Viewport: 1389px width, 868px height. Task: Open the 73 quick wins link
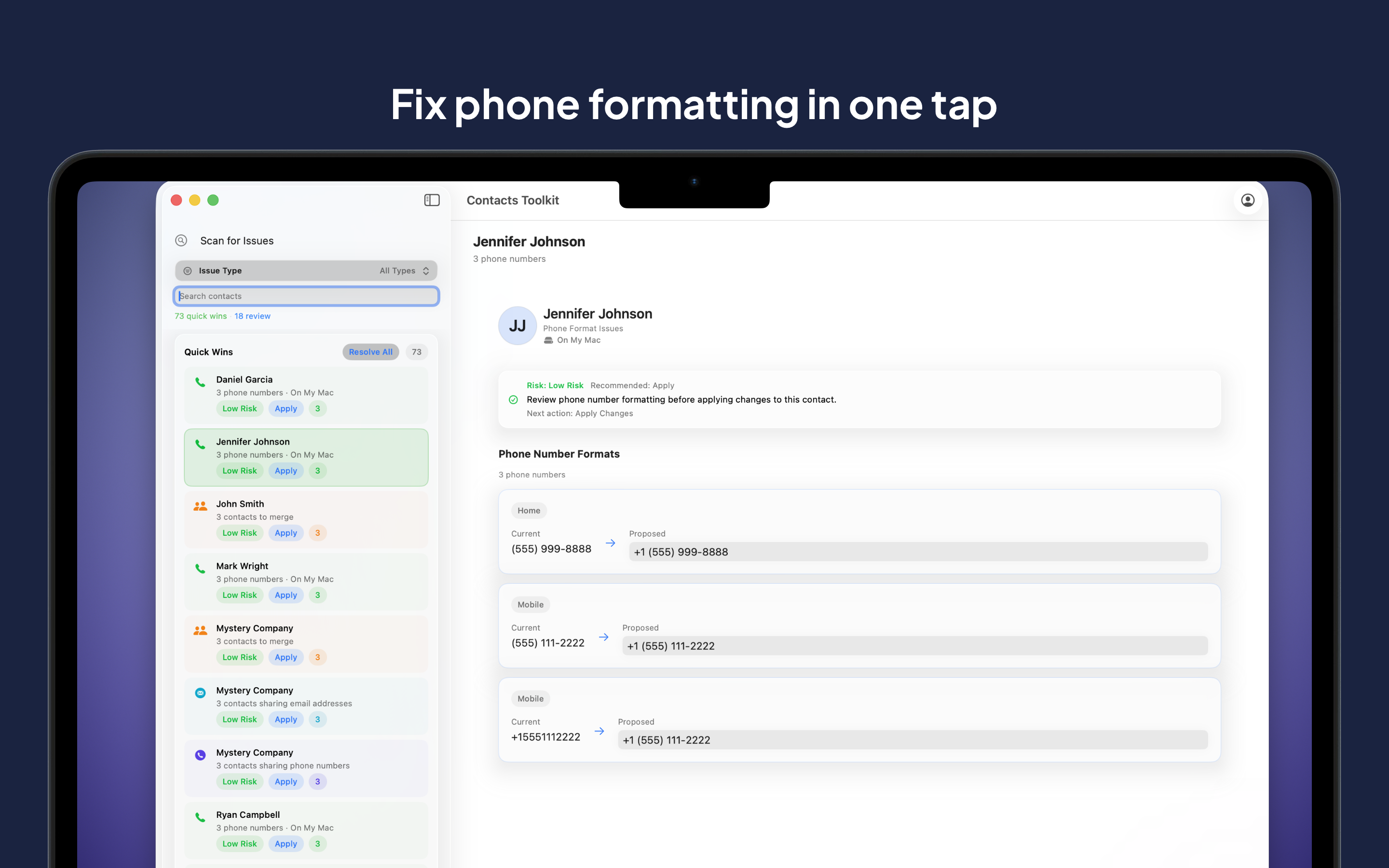pos(200,316)
